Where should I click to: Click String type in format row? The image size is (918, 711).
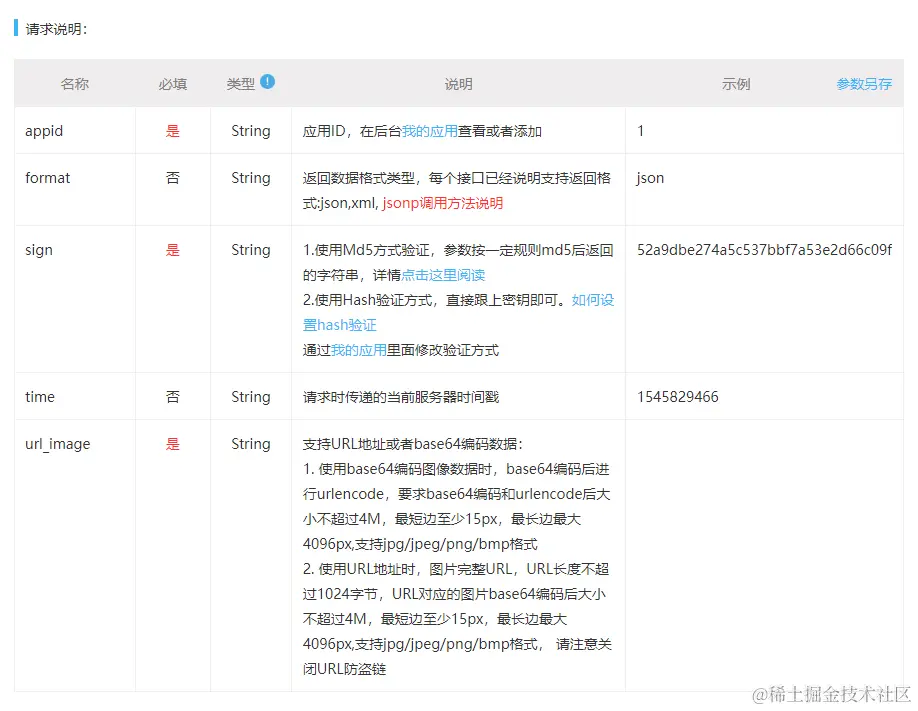tap(251, 178)
